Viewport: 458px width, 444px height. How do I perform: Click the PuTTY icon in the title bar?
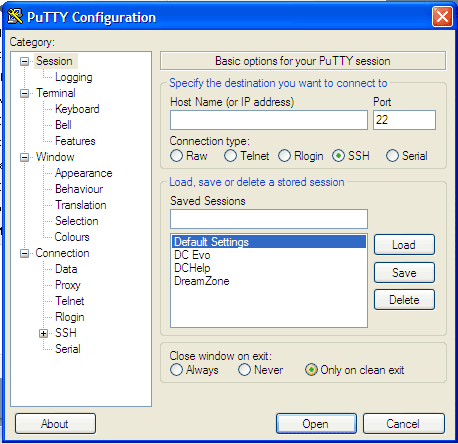click(x=15, y=16)
